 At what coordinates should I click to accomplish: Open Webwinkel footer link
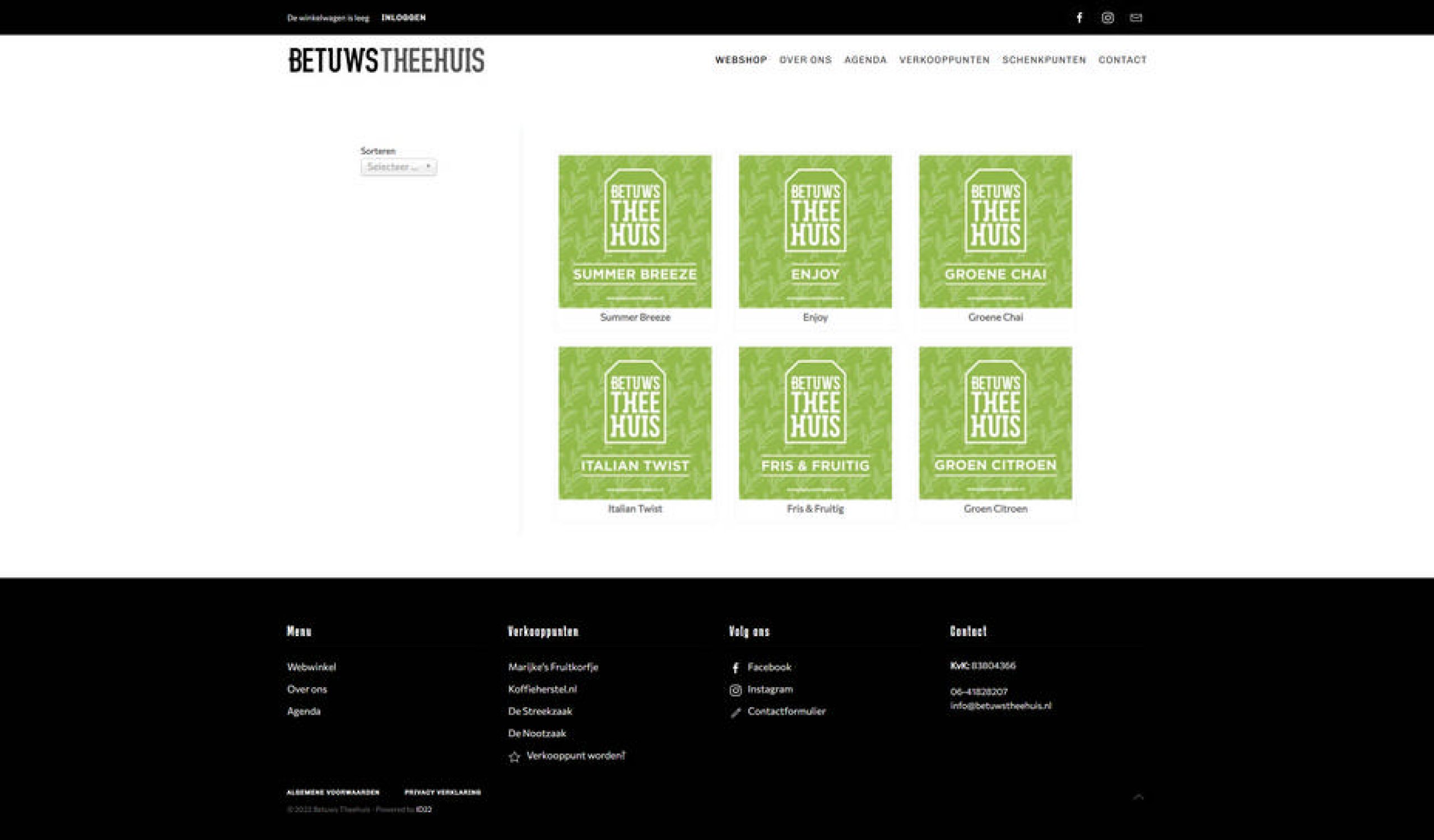point(311,667)
